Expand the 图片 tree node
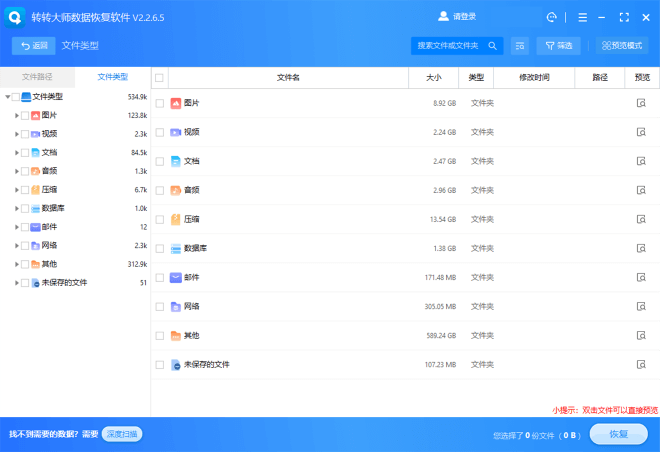Image resolution: width=660 pixels, height=452 pixels. coord(17,115)
